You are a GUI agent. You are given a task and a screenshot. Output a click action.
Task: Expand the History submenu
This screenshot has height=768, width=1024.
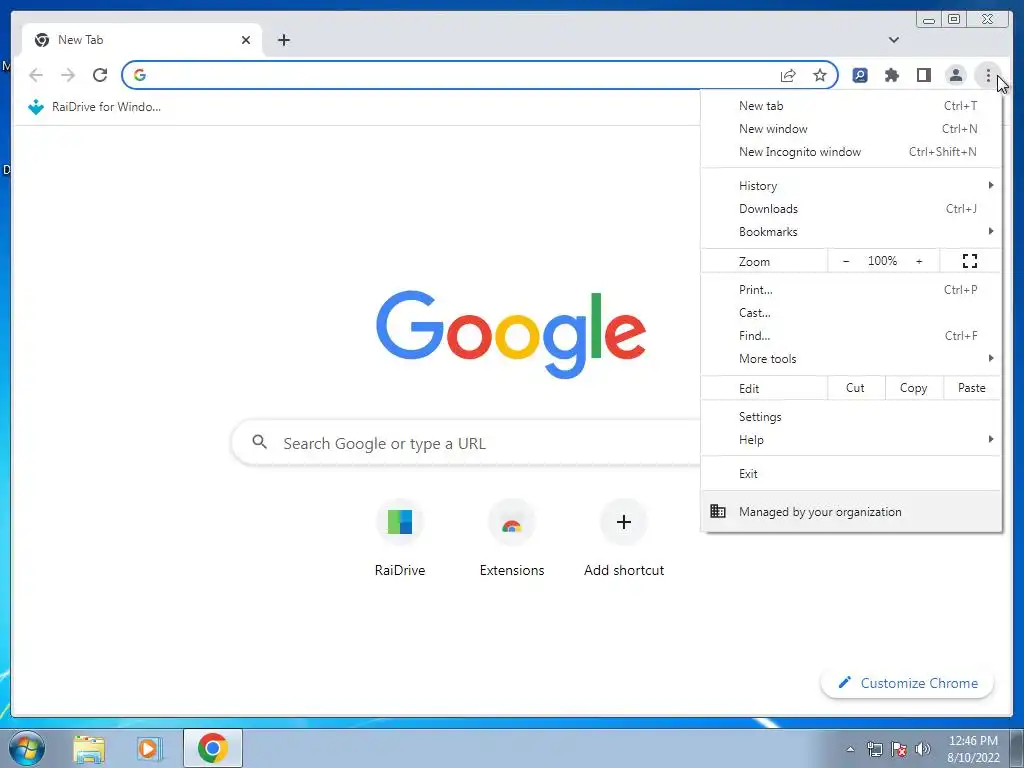pyautogui.click(x=851, y=185)
